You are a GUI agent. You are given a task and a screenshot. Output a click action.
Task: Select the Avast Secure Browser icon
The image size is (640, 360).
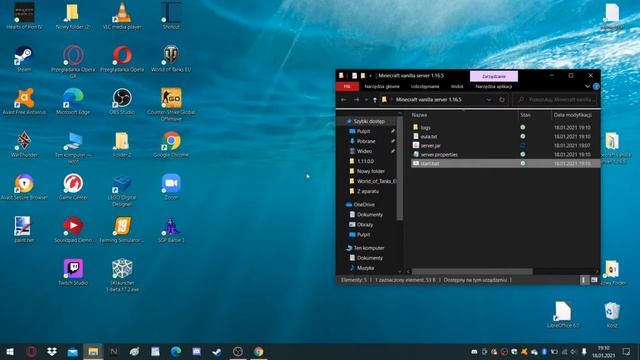pos(24,187)
